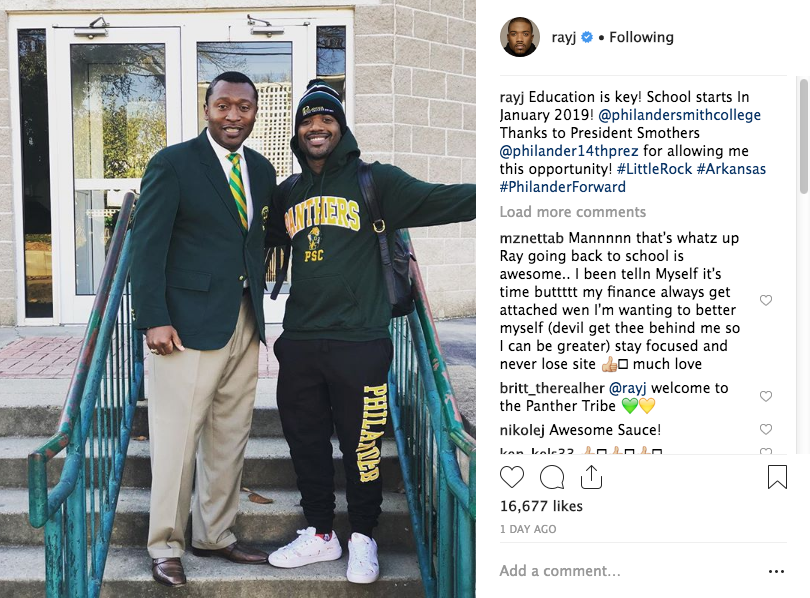Open the #PhilanderForward hashtag
The height and width of the screenshot is (598, 810).
[x=562, y=187]
